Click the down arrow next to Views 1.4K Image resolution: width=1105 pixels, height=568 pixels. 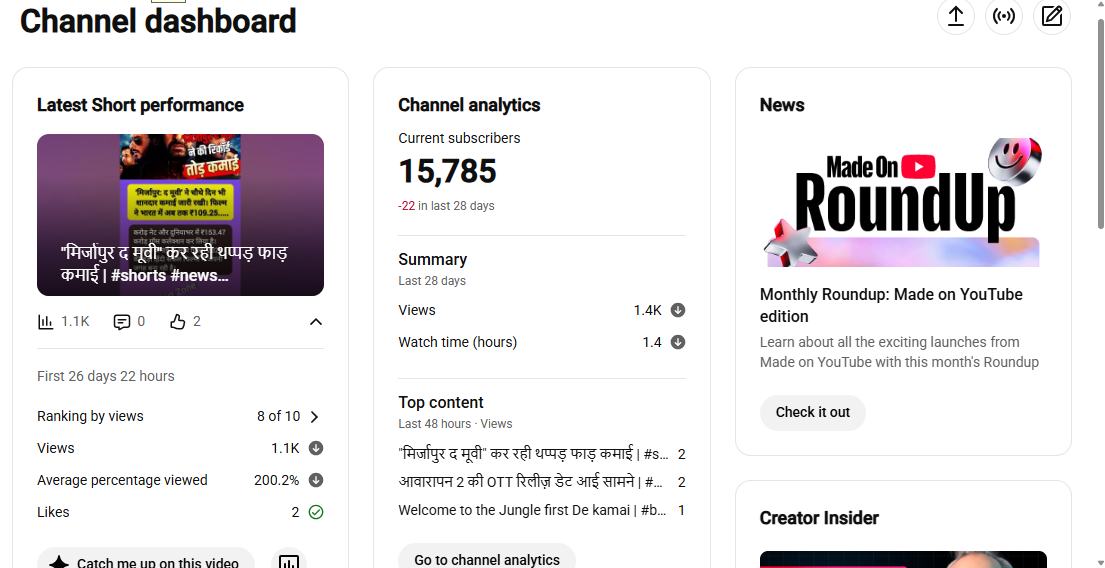[x=678, y=310]
